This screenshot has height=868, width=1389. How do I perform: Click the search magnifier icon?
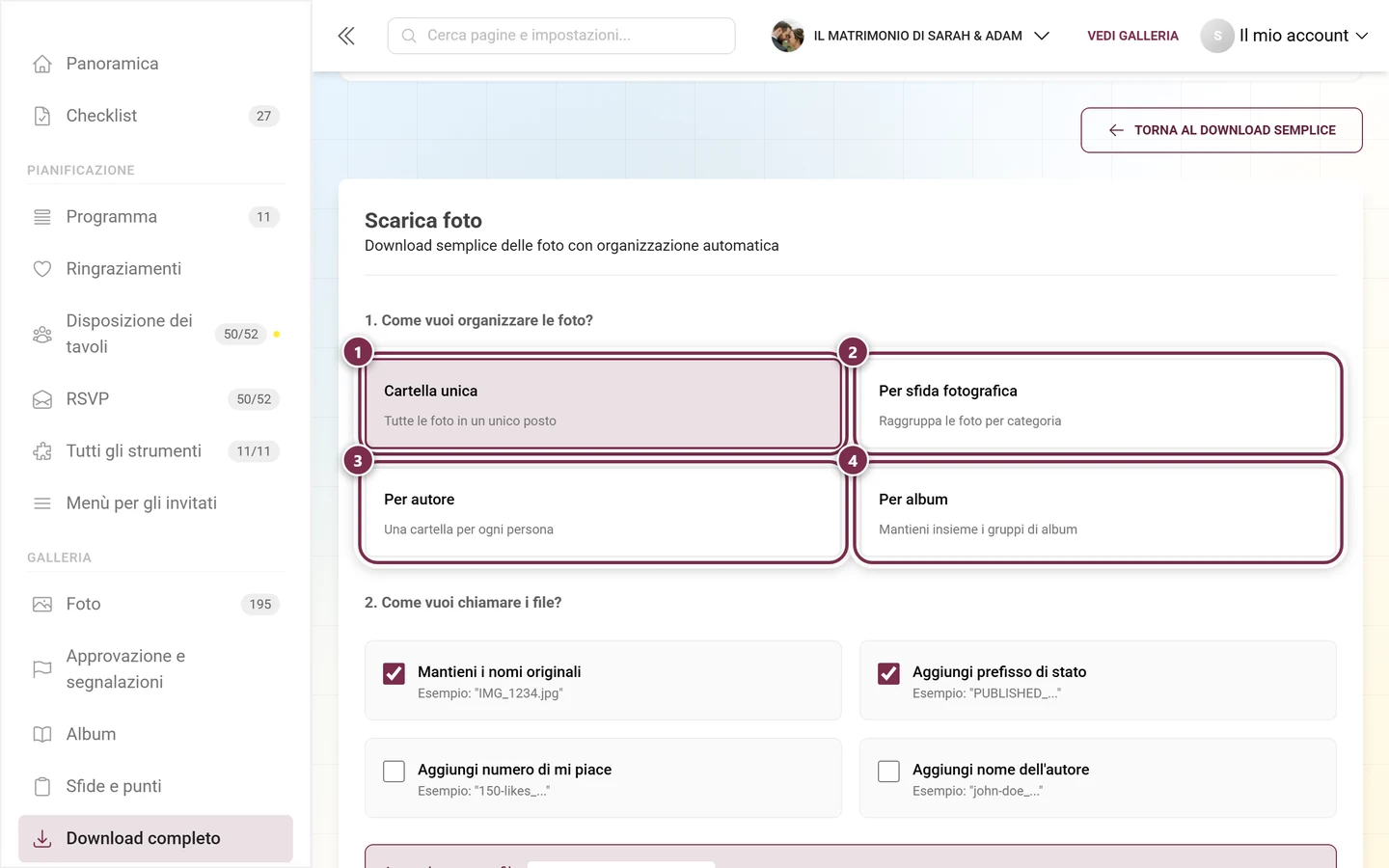[409, 36]
